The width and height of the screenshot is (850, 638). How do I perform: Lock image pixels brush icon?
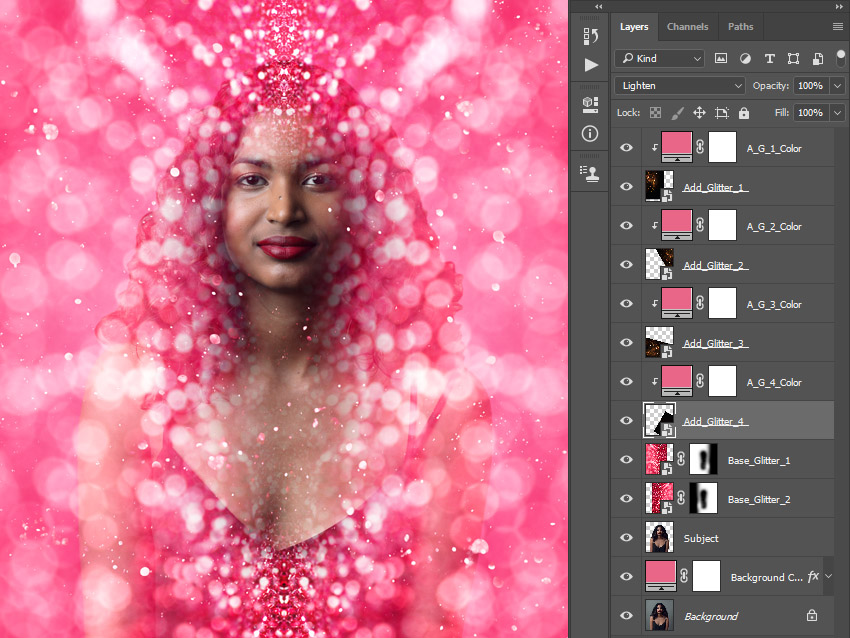click(678, 113)
